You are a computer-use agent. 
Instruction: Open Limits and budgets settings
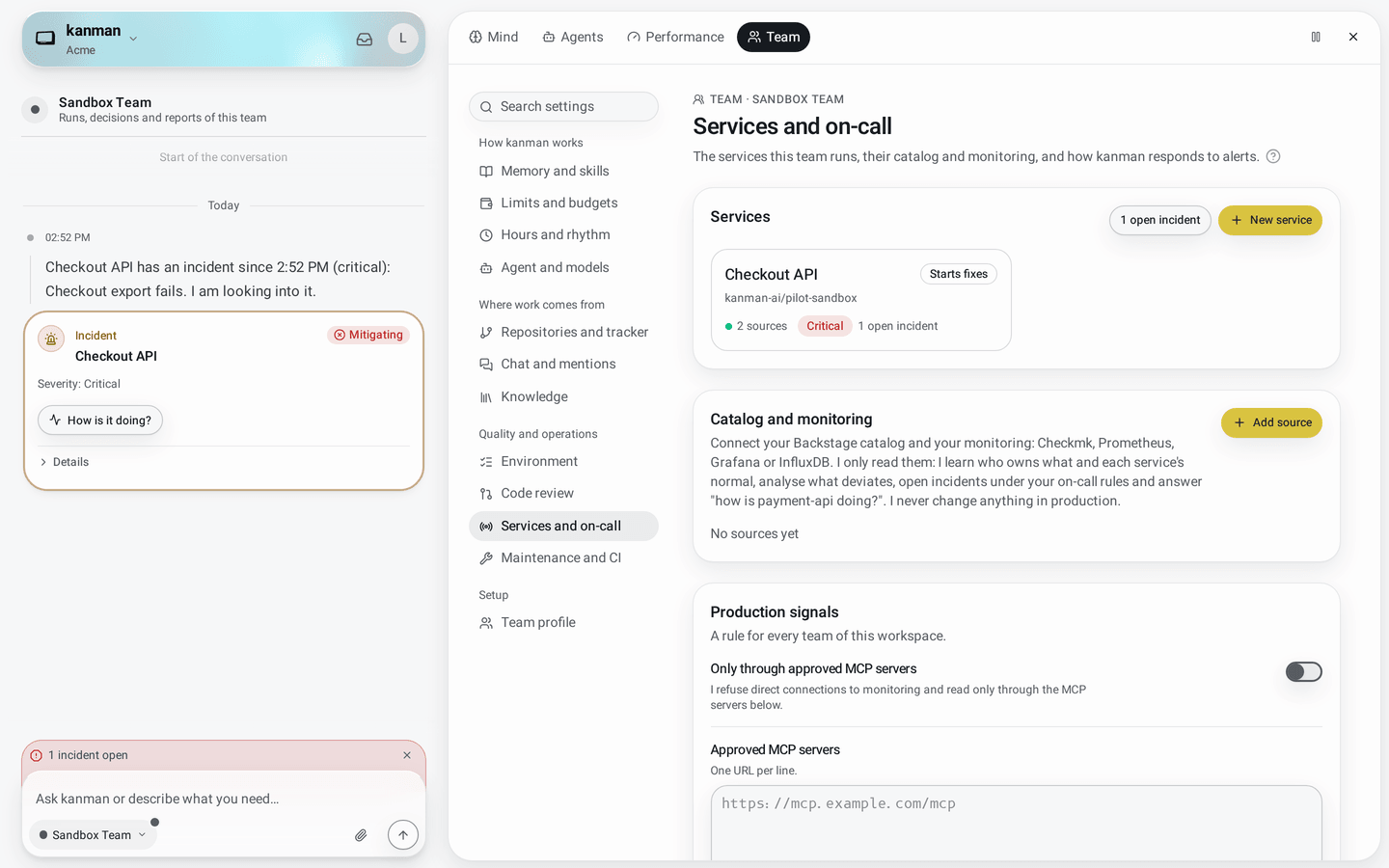[x=563, y=203]
